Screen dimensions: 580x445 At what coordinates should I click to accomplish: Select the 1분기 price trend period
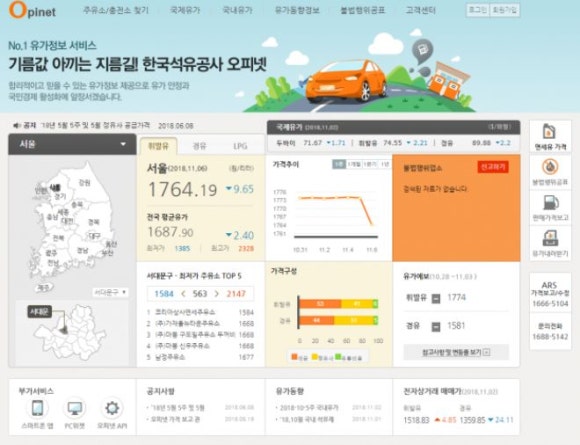[x=370, y=164]
